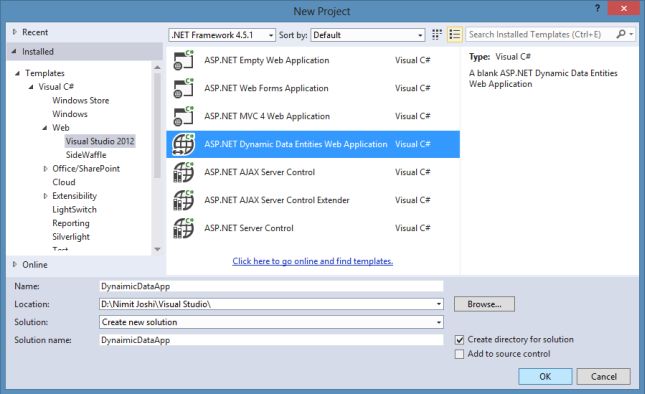Open the dialog help question mark

(x=597, y=8)
